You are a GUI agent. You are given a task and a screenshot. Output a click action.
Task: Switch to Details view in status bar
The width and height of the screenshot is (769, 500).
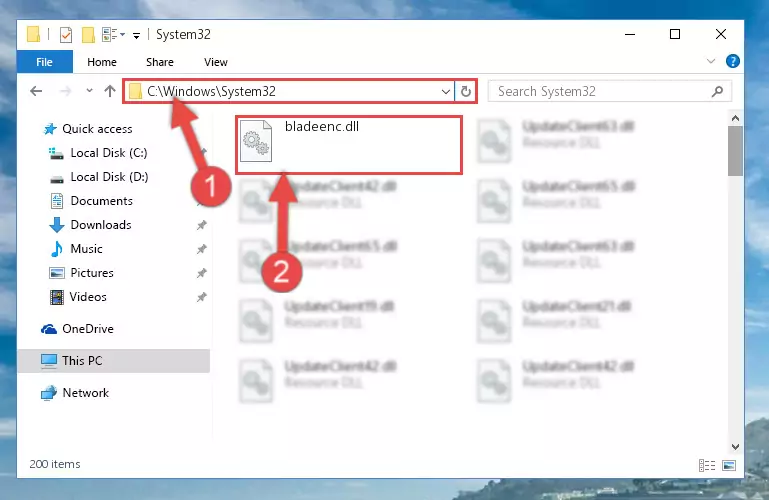[x=707, y=465]
